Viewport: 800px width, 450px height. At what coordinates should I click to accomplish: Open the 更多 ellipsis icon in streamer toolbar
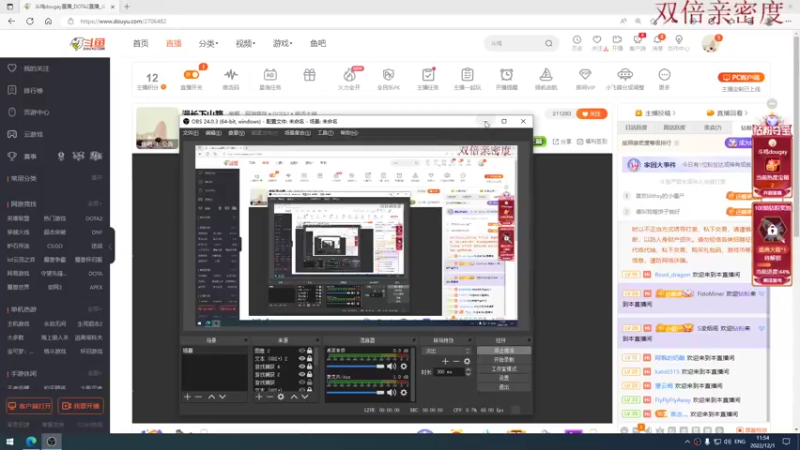664,75
